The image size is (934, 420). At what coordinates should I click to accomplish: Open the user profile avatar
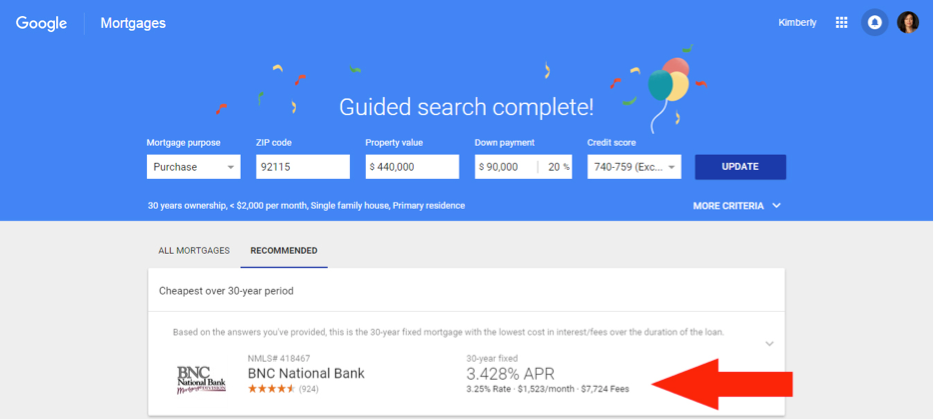pos(908,23)
